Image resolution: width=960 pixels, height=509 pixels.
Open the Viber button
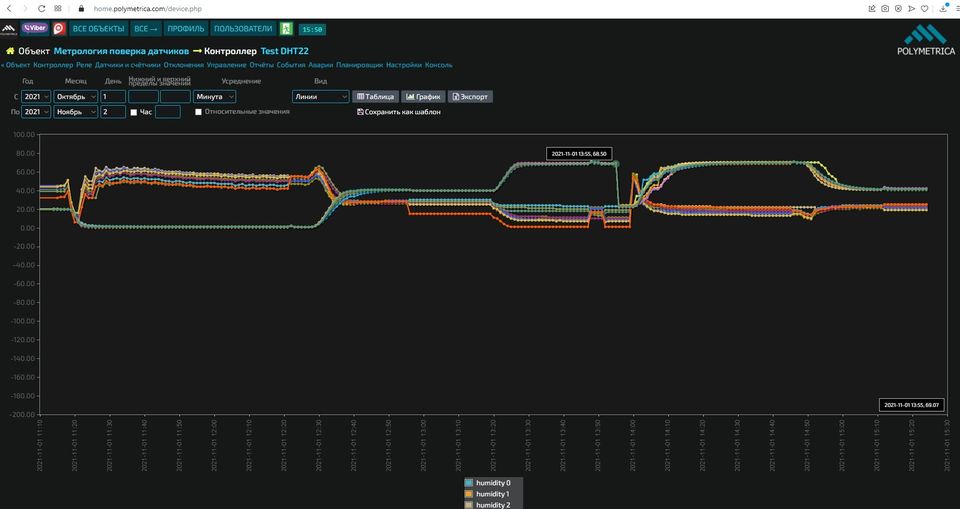coord(35,28)
